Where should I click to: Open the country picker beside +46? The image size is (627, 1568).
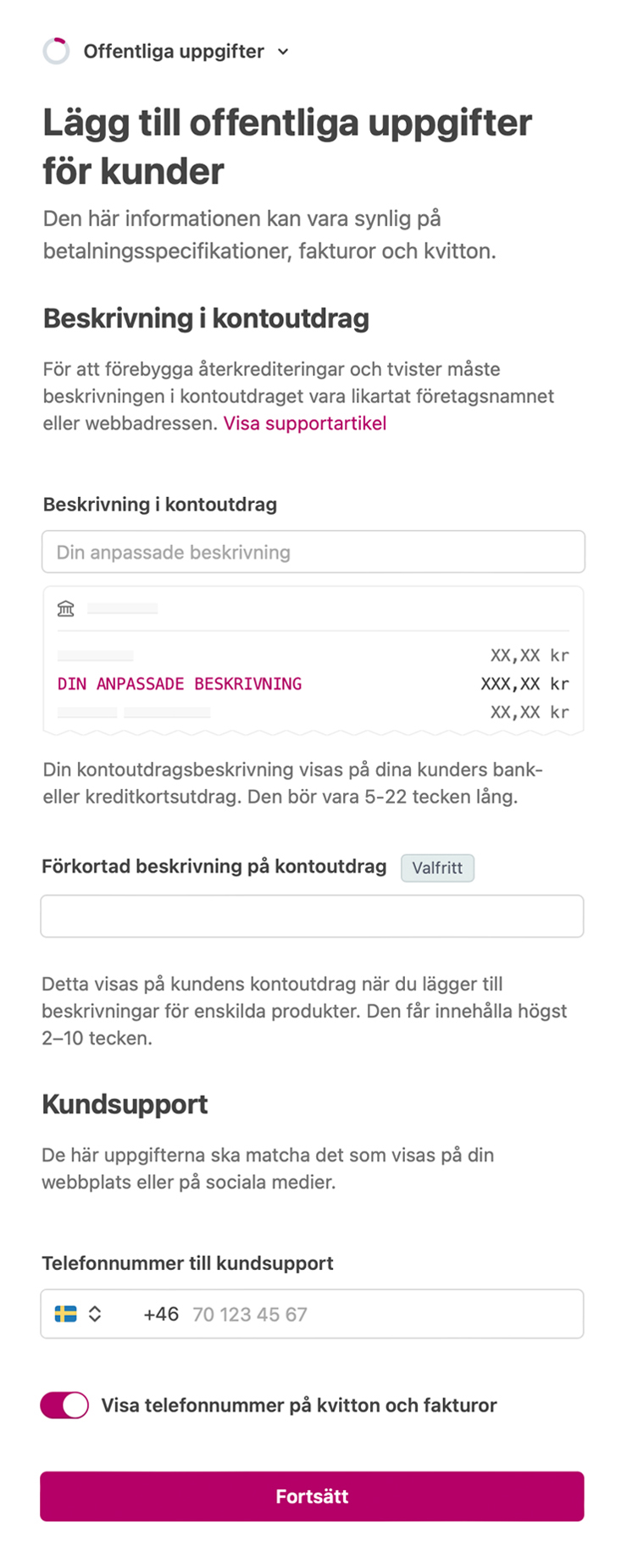pyautogui.click(x=80, y=1313)
